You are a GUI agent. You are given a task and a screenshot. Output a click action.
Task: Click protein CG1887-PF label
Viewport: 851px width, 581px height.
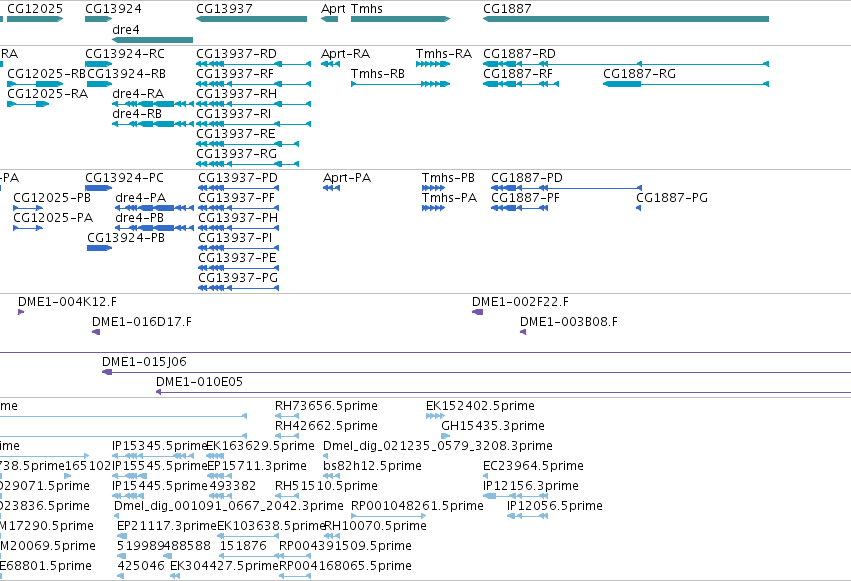(525, 198)
